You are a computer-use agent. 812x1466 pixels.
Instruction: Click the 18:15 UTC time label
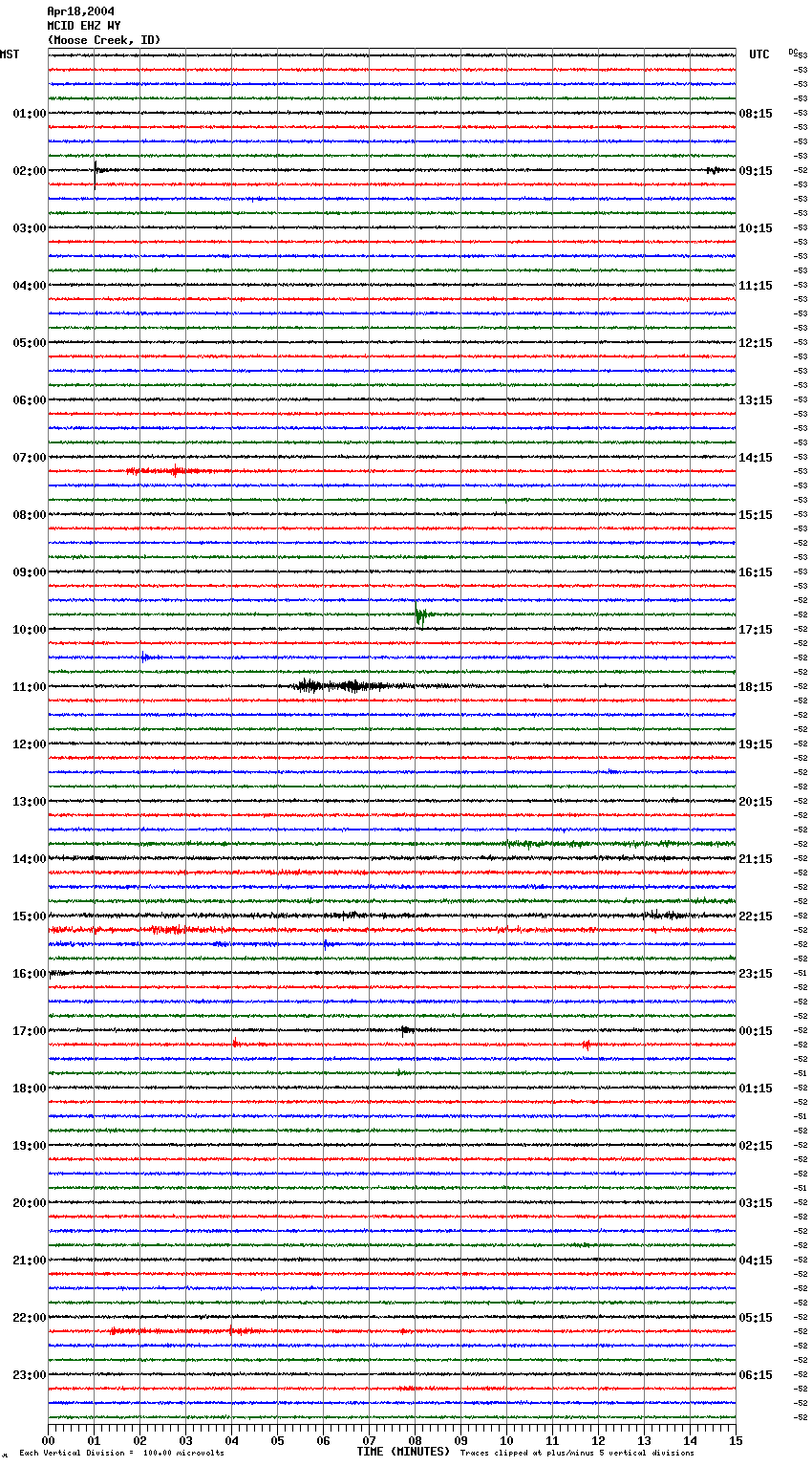[x=756, y=687]
